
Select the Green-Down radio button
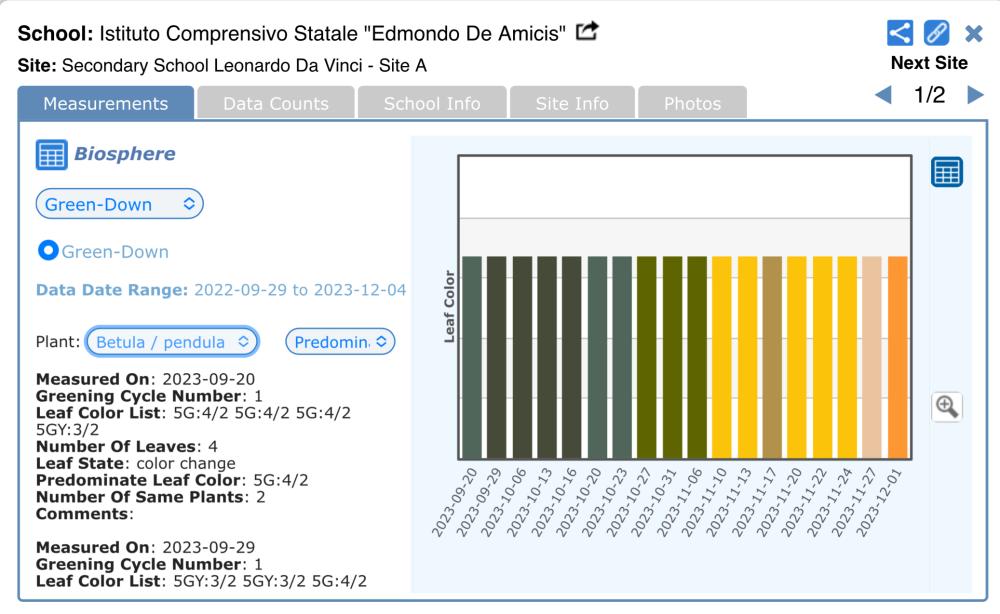[x=47, y=252]
